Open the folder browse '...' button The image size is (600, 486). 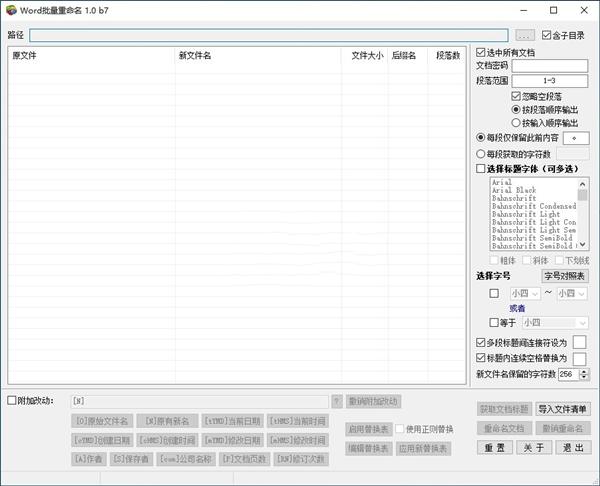coord(525,36)
